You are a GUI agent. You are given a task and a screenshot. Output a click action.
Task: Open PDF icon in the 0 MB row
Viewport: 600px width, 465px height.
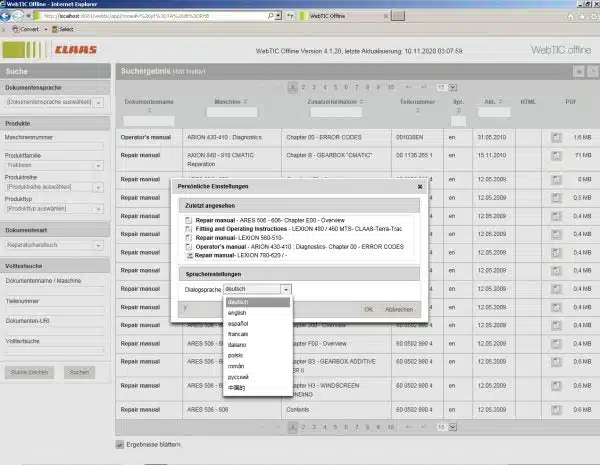556,179
